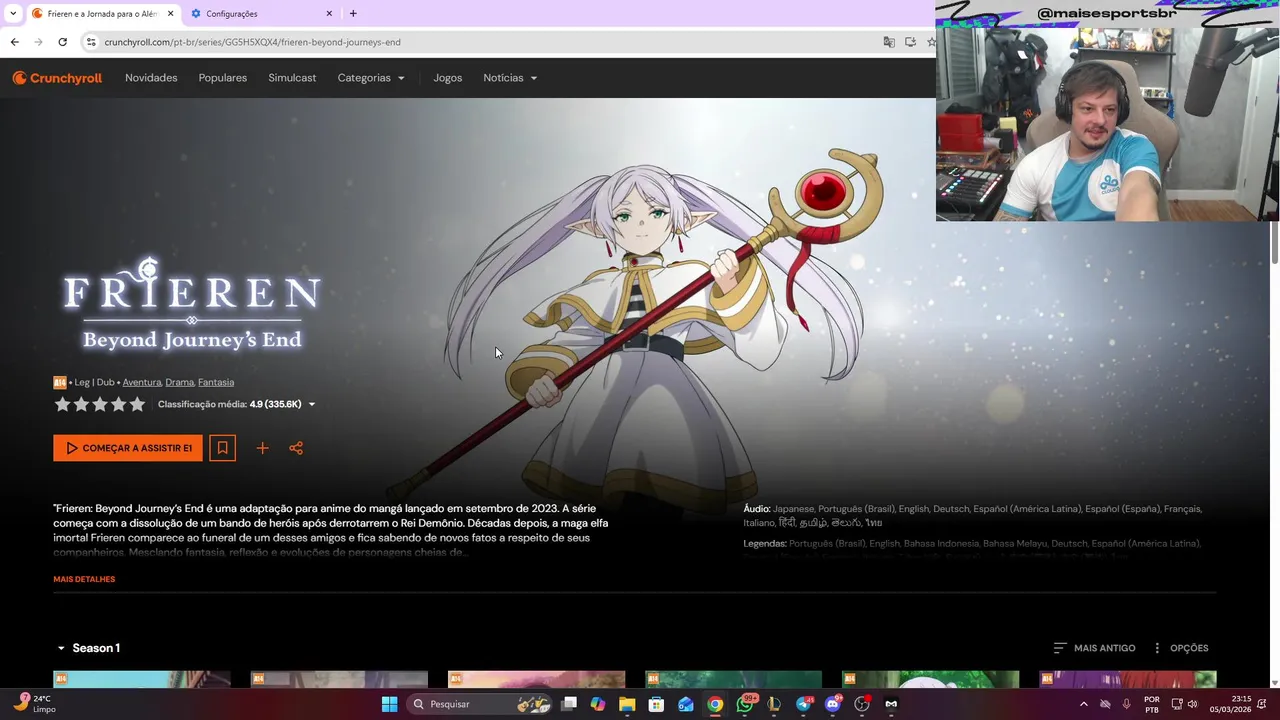Click the address bar URL
Viewport: 1280px width, 720px height.
tap(252, 42)
